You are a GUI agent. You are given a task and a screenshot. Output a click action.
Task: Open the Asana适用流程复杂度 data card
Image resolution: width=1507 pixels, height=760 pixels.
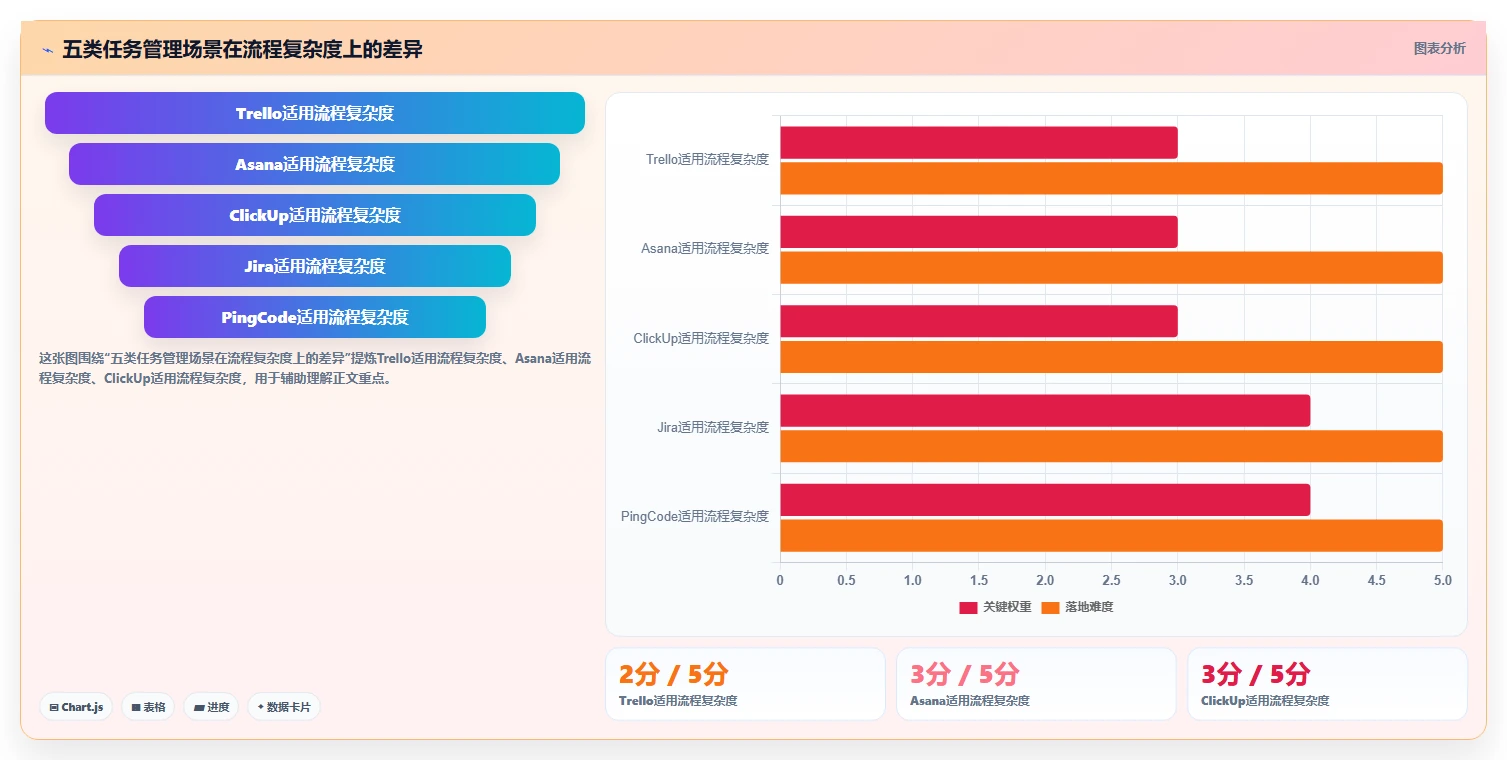(x=1036, y=684)
